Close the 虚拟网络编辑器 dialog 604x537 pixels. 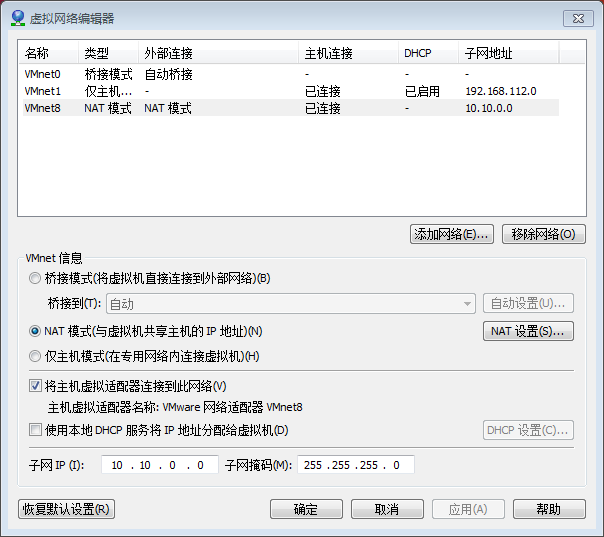point(578,18)
